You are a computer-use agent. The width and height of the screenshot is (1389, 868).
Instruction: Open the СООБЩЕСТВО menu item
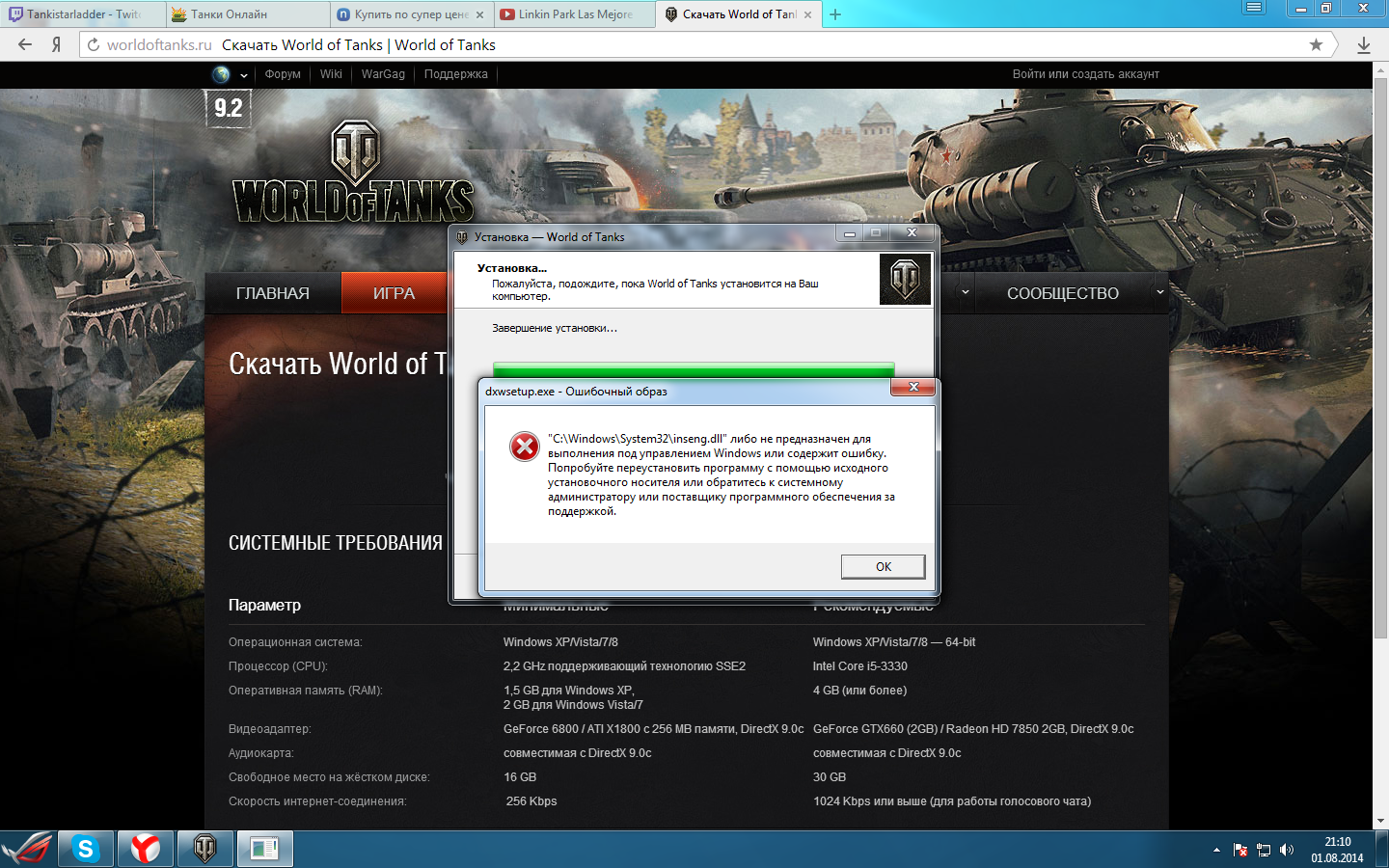[x=1063, y=293]
